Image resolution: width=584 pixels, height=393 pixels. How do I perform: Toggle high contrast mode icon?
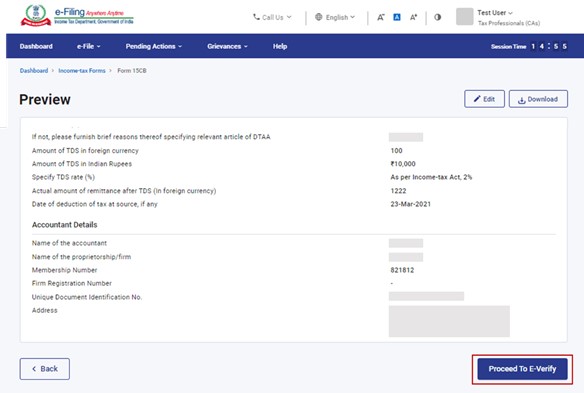pyautogui.click(x=438, y=17)
